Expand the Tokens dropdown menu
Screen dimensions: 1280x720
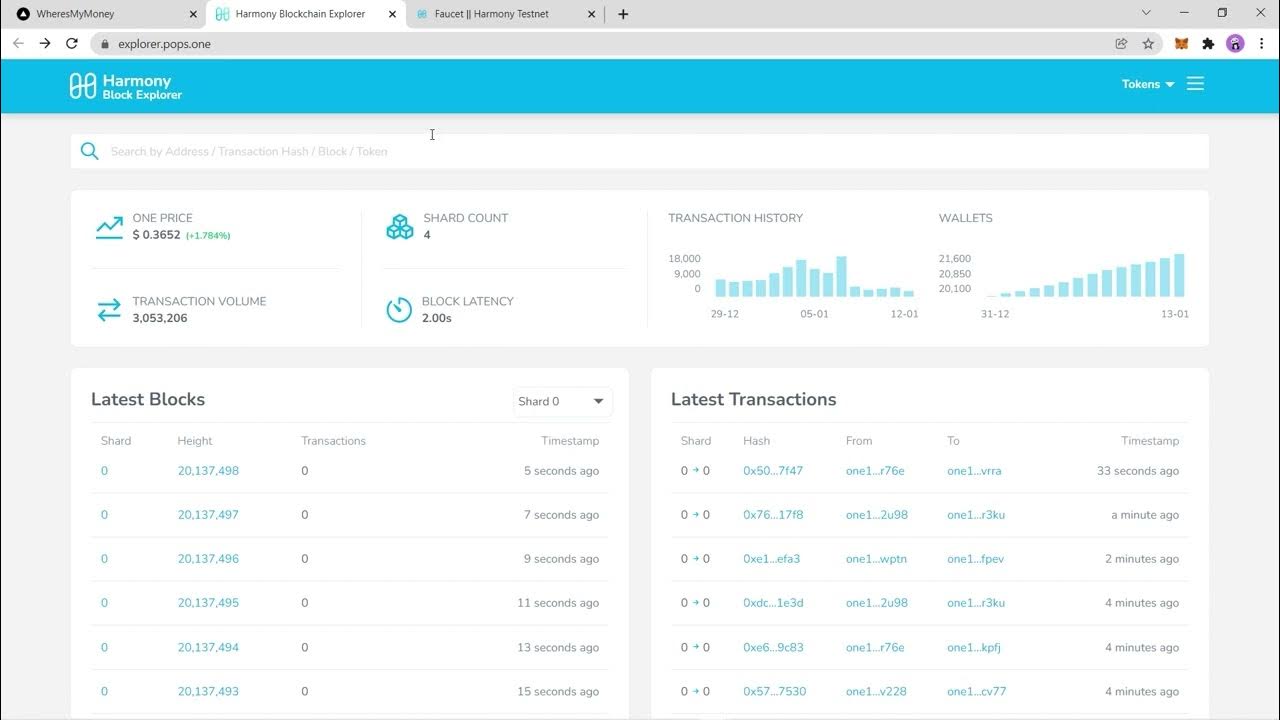tap(1148, 84)
